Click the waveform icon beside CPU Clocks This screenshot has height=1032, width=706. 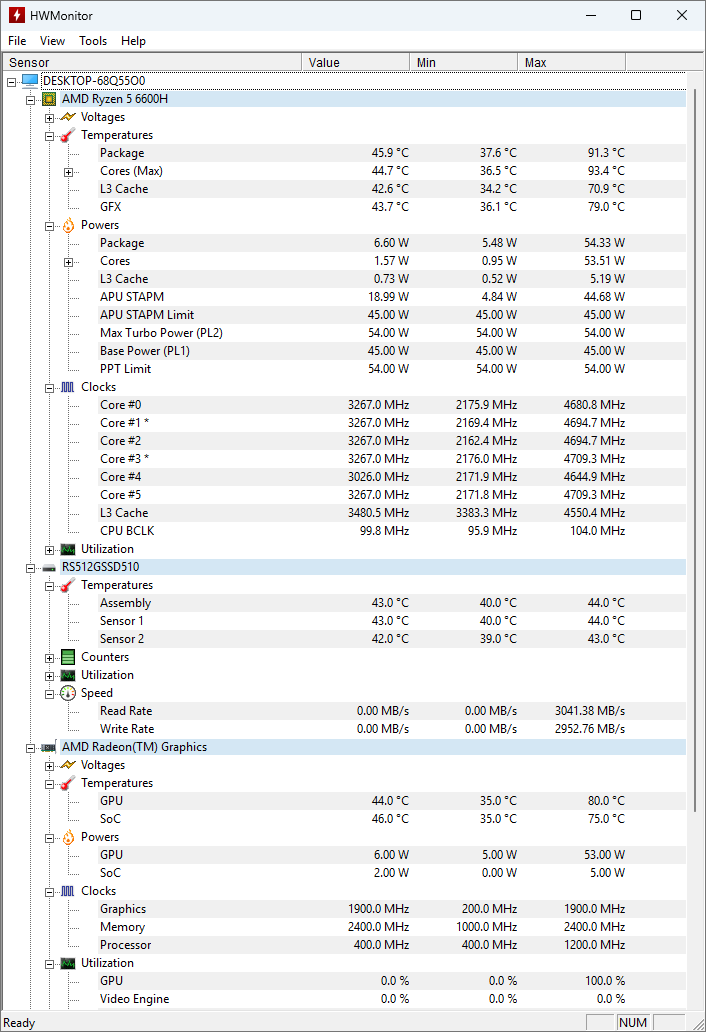(68, 387)
